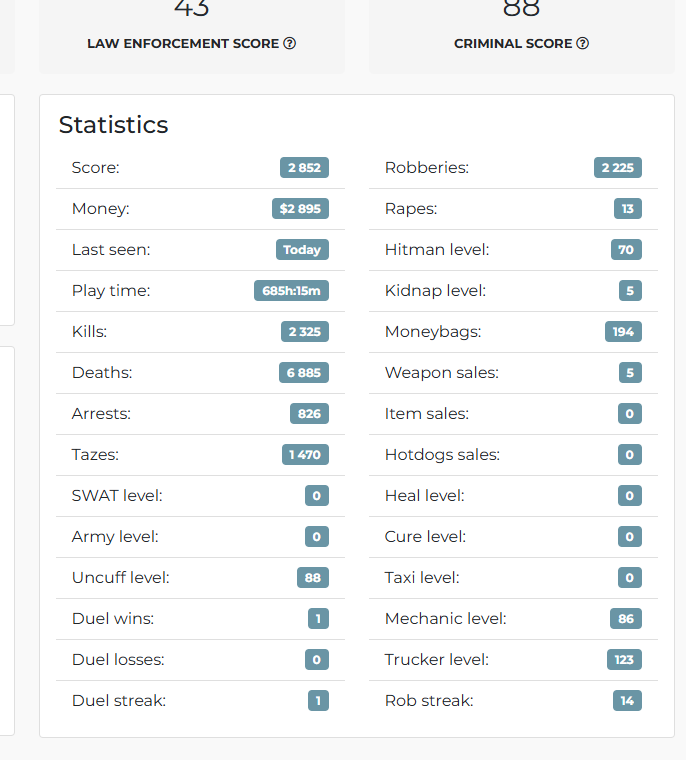Click the Play time badge 685h:15m
Screen dimensions: 686x760
291,291
